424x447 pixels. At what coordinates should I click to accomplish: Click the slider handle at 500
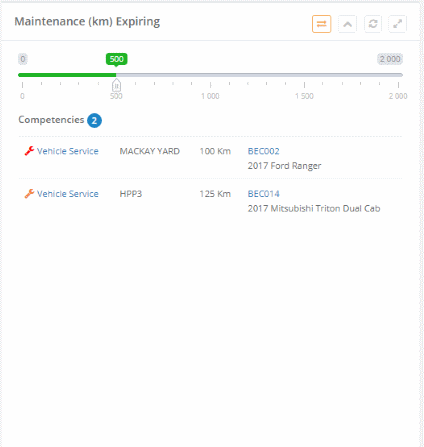116,85
